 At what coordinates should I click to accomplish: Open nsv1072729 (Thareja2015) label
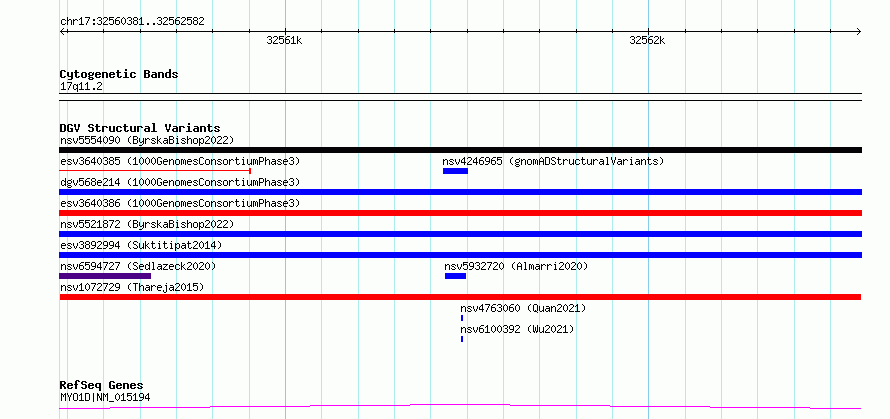pyautogui.click(x=132, y=287)
